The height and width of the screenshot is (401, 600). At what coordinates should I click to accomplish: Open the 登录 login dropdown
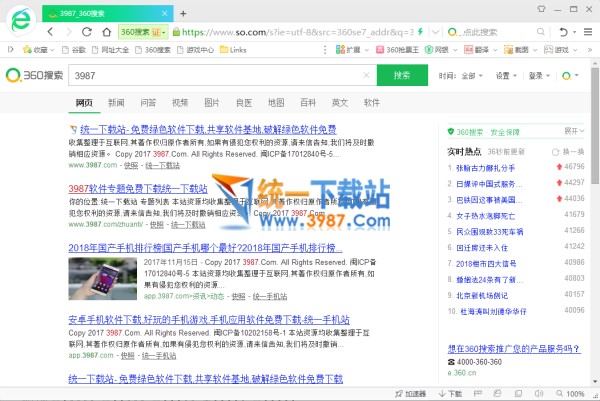click(x=539, y=76)
